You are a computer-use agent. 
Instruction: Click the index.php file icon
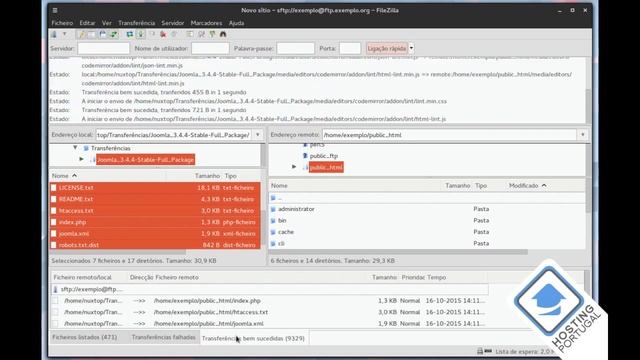[53, 222]
